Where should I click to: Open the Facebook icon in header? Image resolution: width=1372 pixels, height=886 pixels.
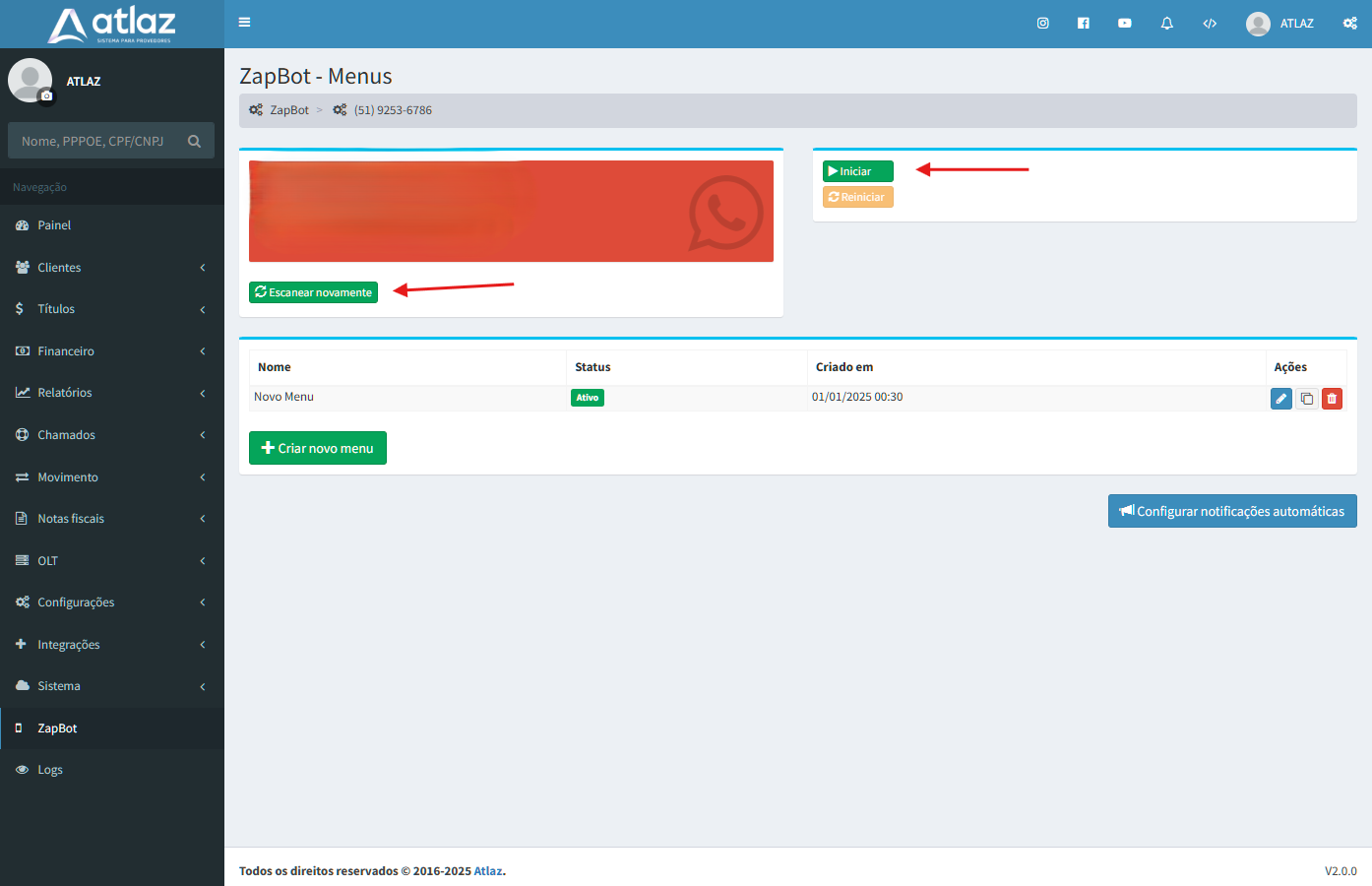pos(1083,24)
